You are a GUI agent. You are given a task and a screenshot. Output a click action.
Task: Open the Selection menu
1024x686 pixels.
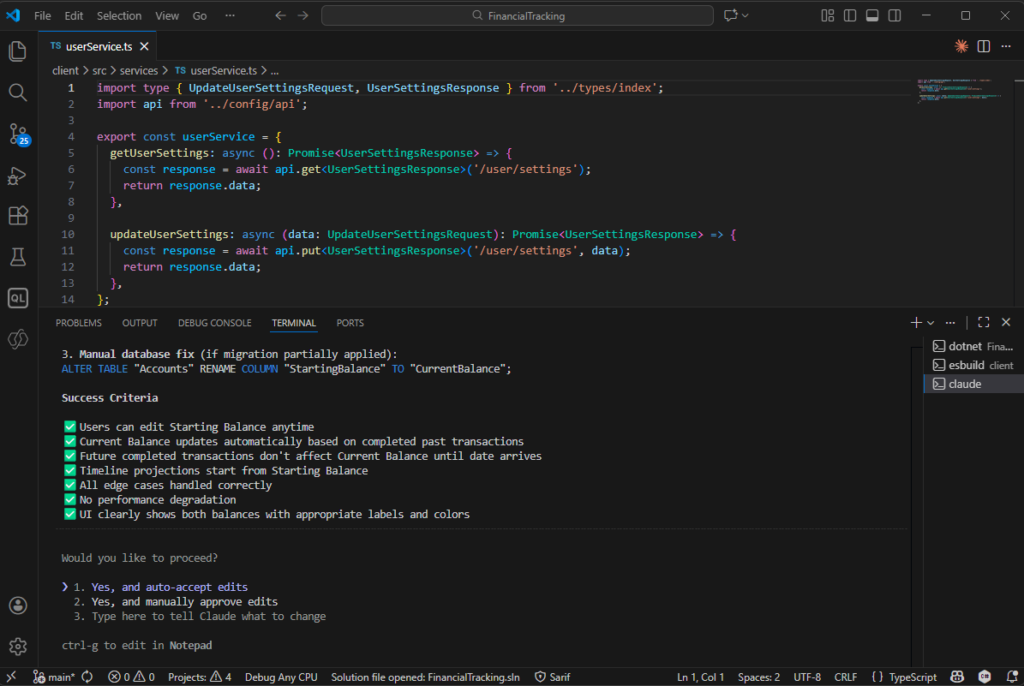(x=119, y=16)
